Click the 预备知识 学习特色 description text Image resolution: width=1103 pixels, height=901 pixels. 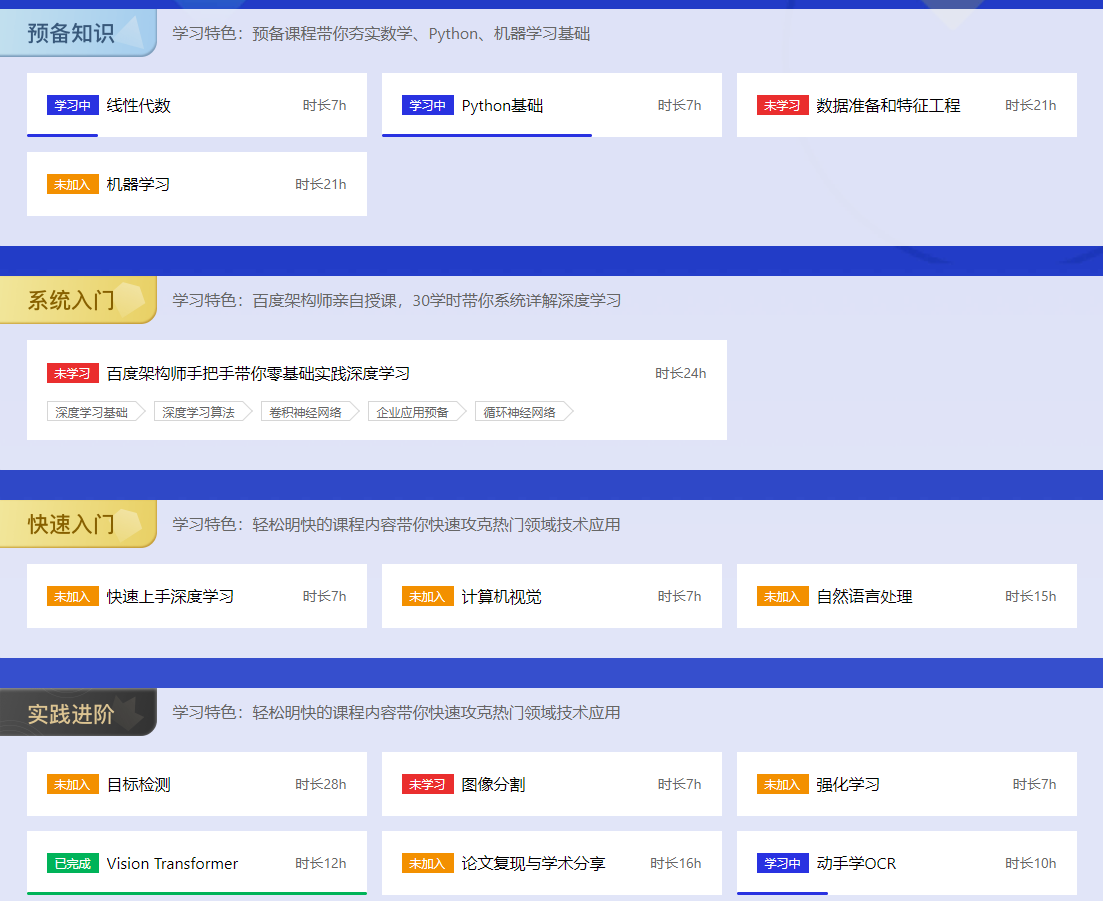click(x=381, y=34)
